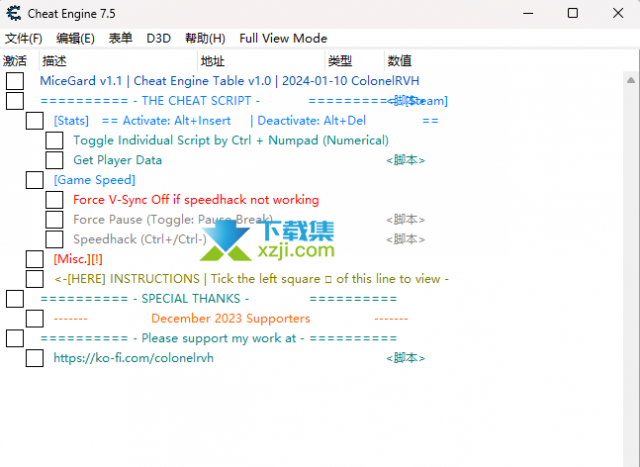Image resolution: width=640 pixels, height=467 pixels.
Task: Tick the [Game Speed] group checkbox
Action: click(35, 180)
